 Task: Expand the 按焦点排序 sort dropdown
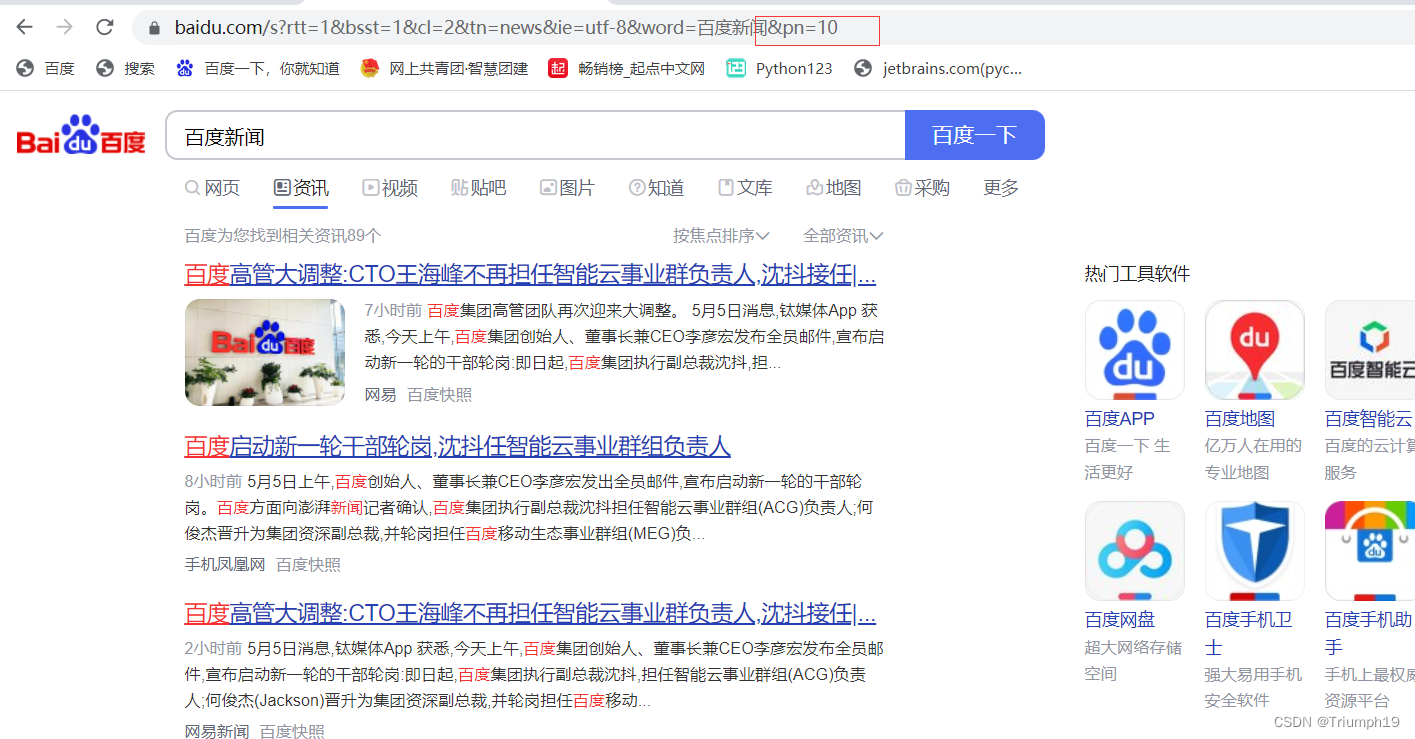[720, 235]
